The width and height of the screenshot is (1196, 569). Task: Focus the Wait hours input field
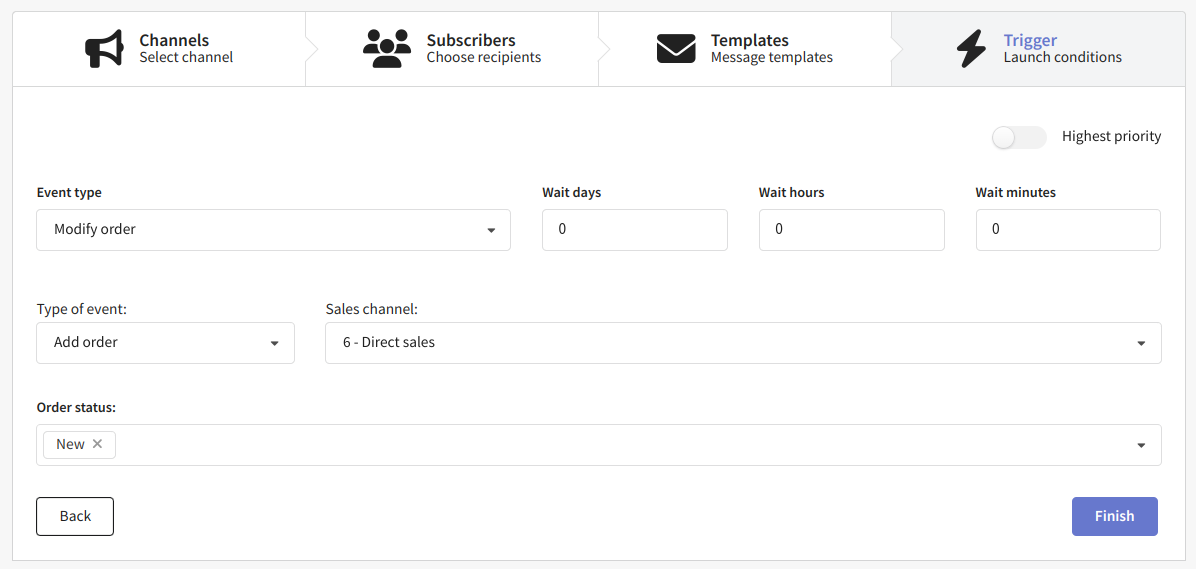click(x=851, y=230)
